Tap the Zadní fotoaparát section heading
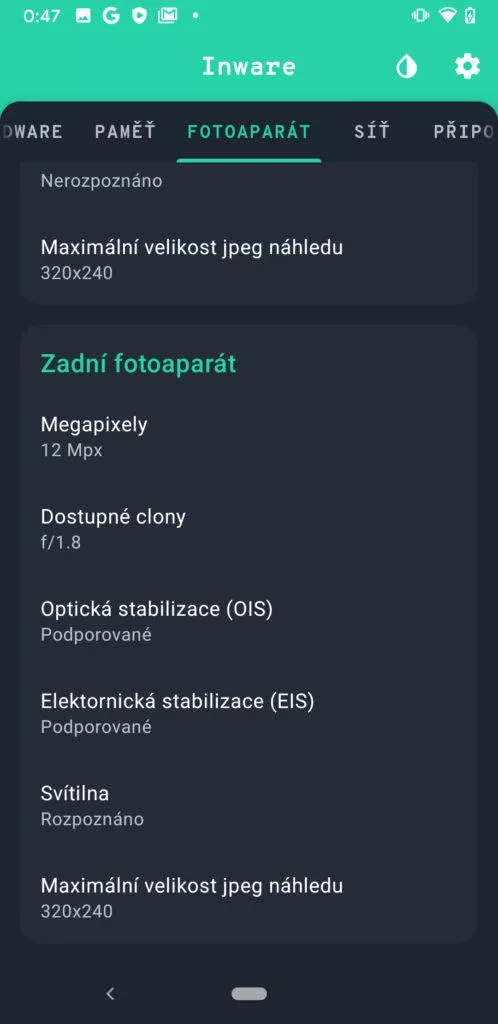 coord(138,364)
